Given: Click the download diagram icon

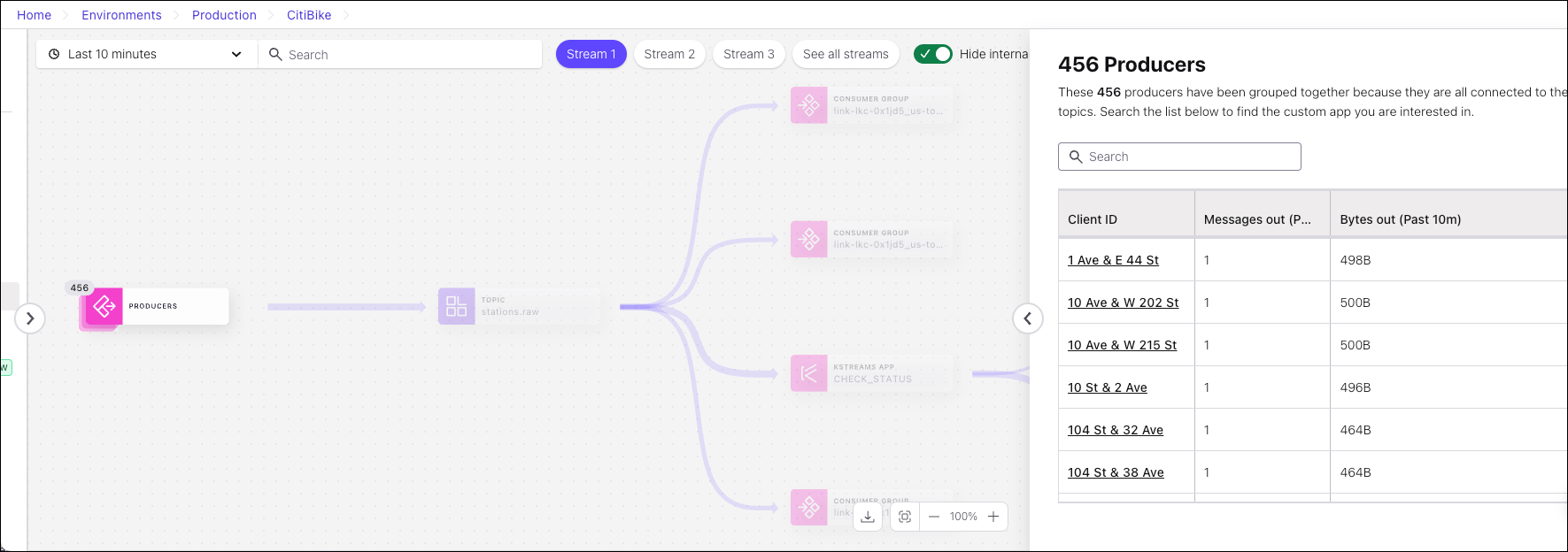Looking at the screenshot, I should pyautogui.click(x=868, y=517).
